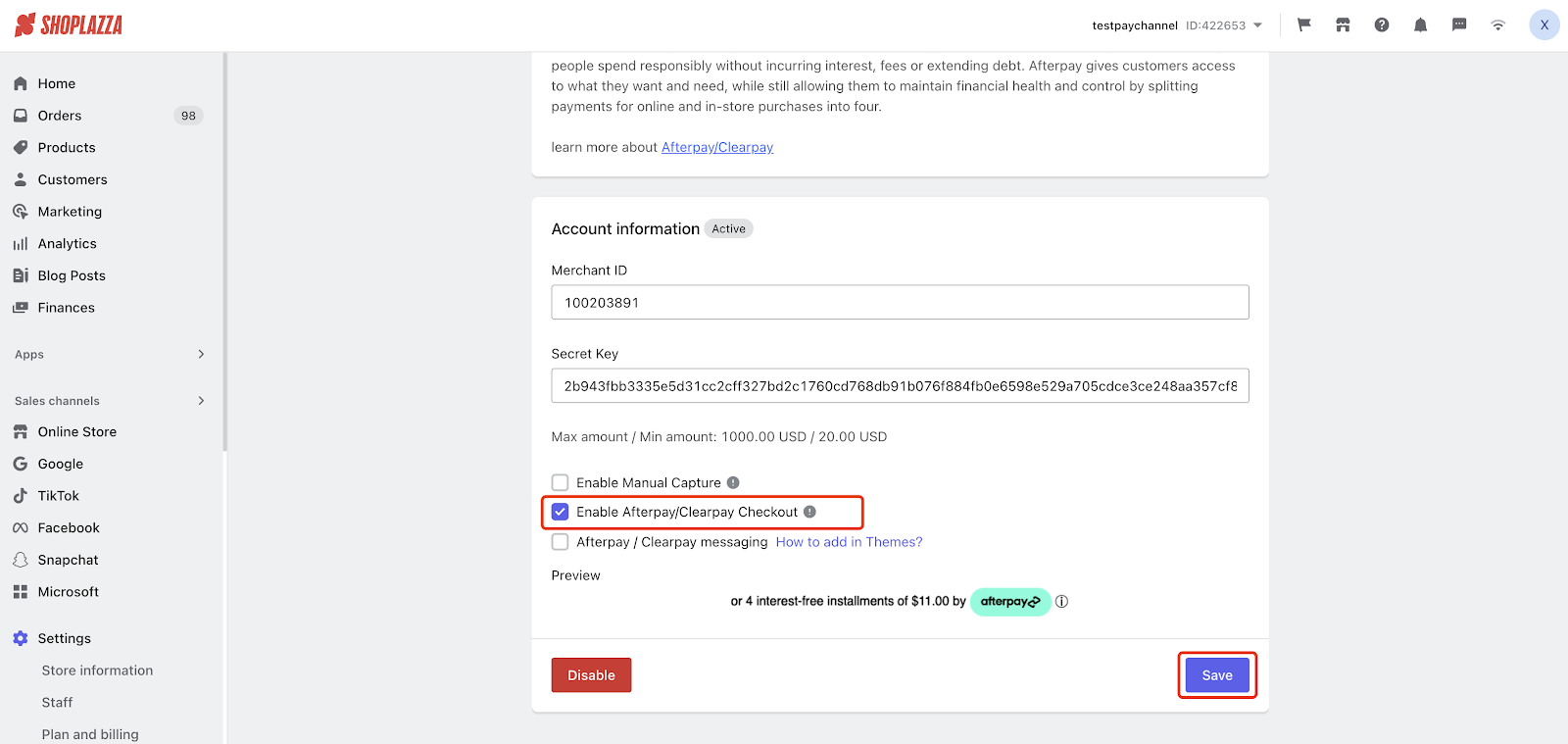The width and height of the screenshot is (1568, 744).
Task: Click the Active status badge
Action: pos(728,228)
